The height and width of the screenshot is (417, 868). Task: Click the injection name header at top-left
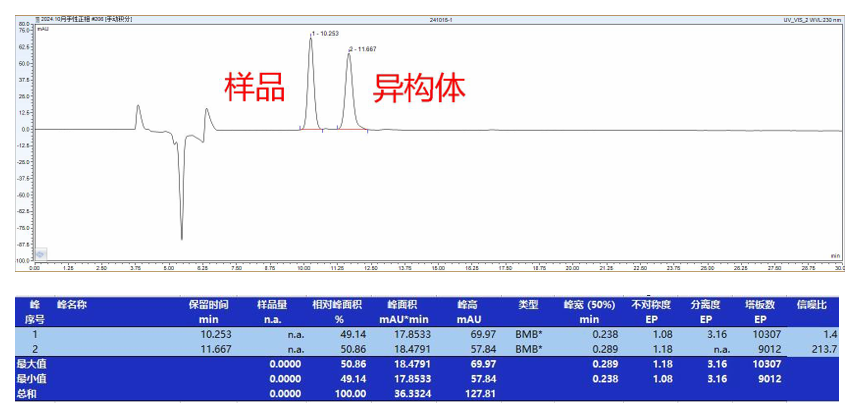(82, 19)
